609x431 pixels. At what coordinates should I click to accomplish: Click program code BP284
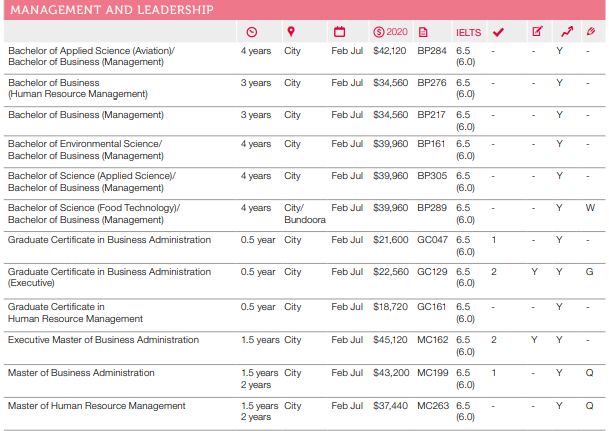(431, 50)
